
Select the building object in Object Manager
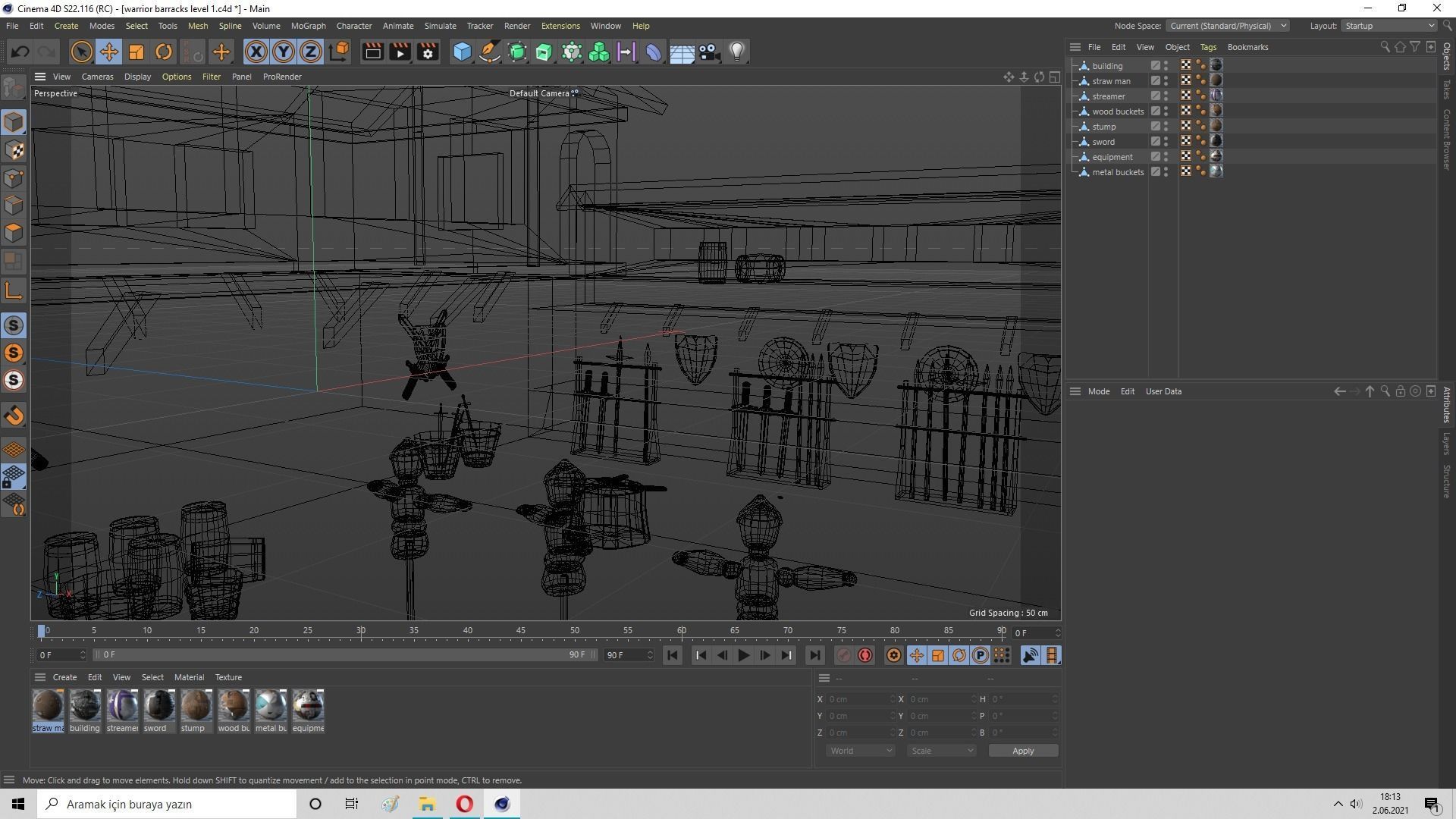[x=1107, y=66]
